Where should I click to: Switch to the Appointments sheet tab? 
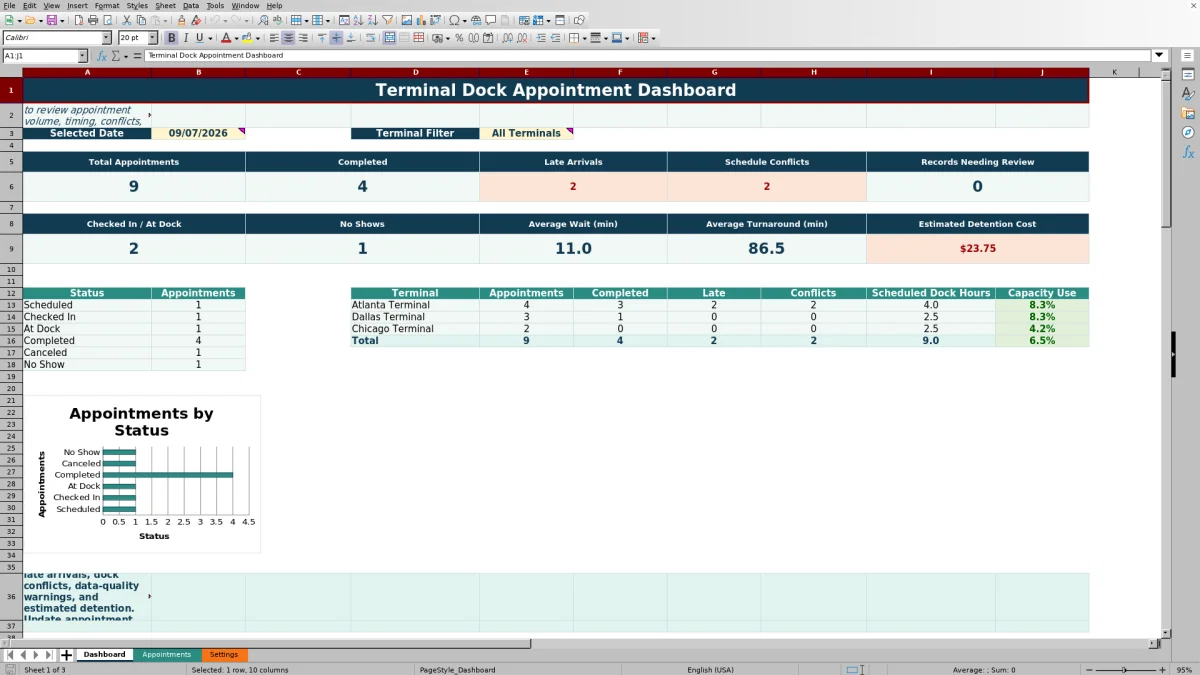[x=166, y=655]
